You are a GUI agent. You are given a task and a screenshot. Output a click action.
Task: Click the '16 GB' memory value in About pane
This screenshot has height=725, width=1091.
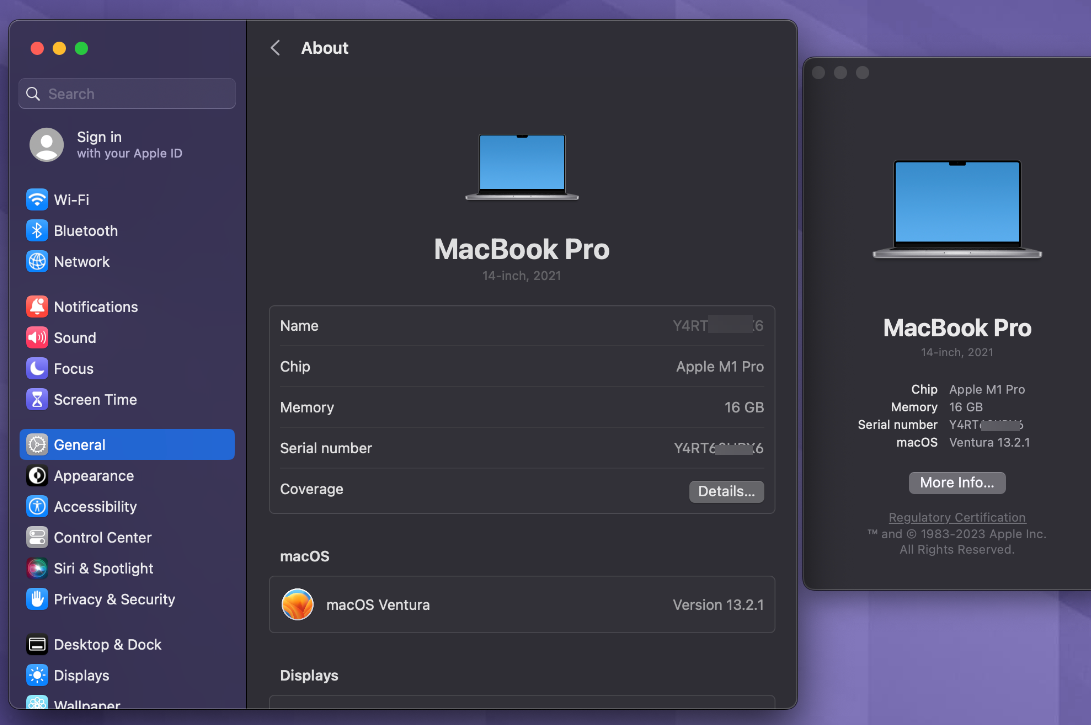click(x=744, y=407)
